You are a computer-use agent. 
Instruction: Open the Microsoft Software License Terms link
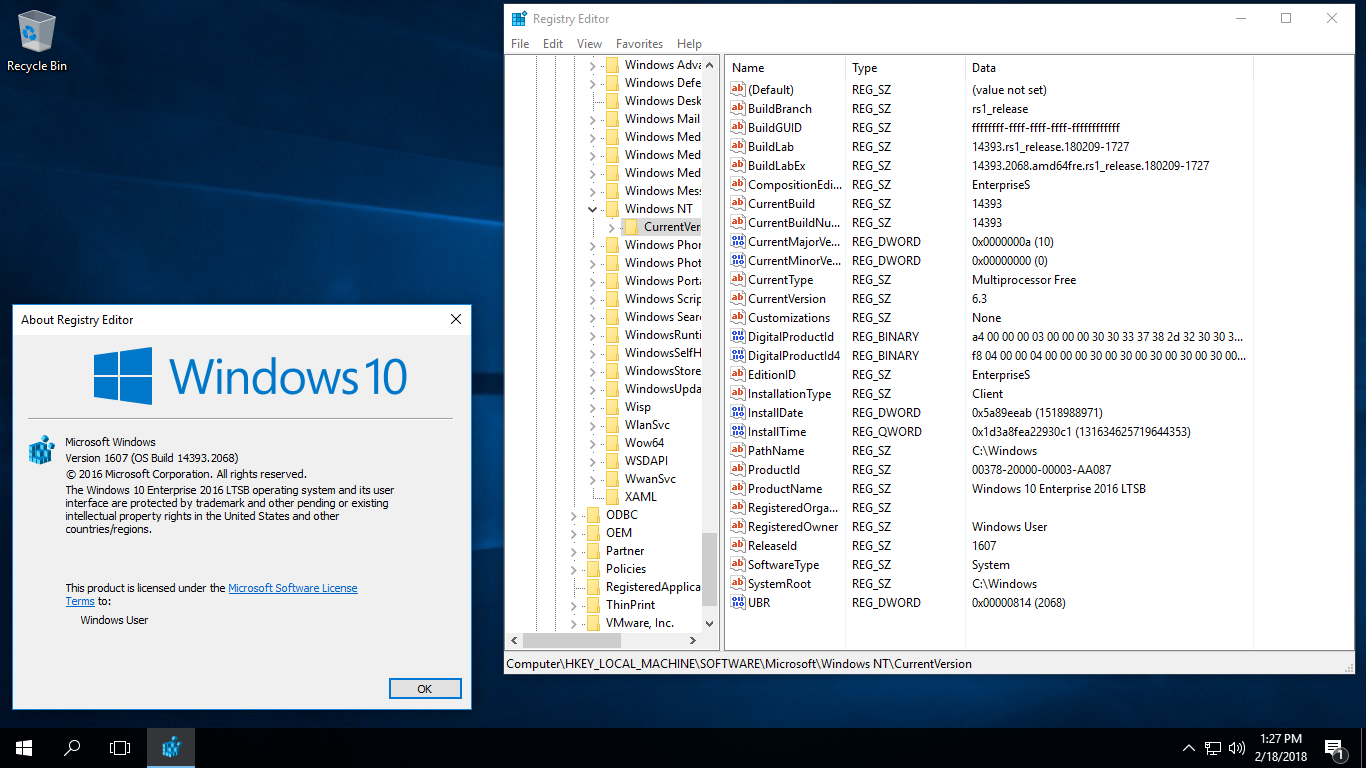tap(292, 588)
